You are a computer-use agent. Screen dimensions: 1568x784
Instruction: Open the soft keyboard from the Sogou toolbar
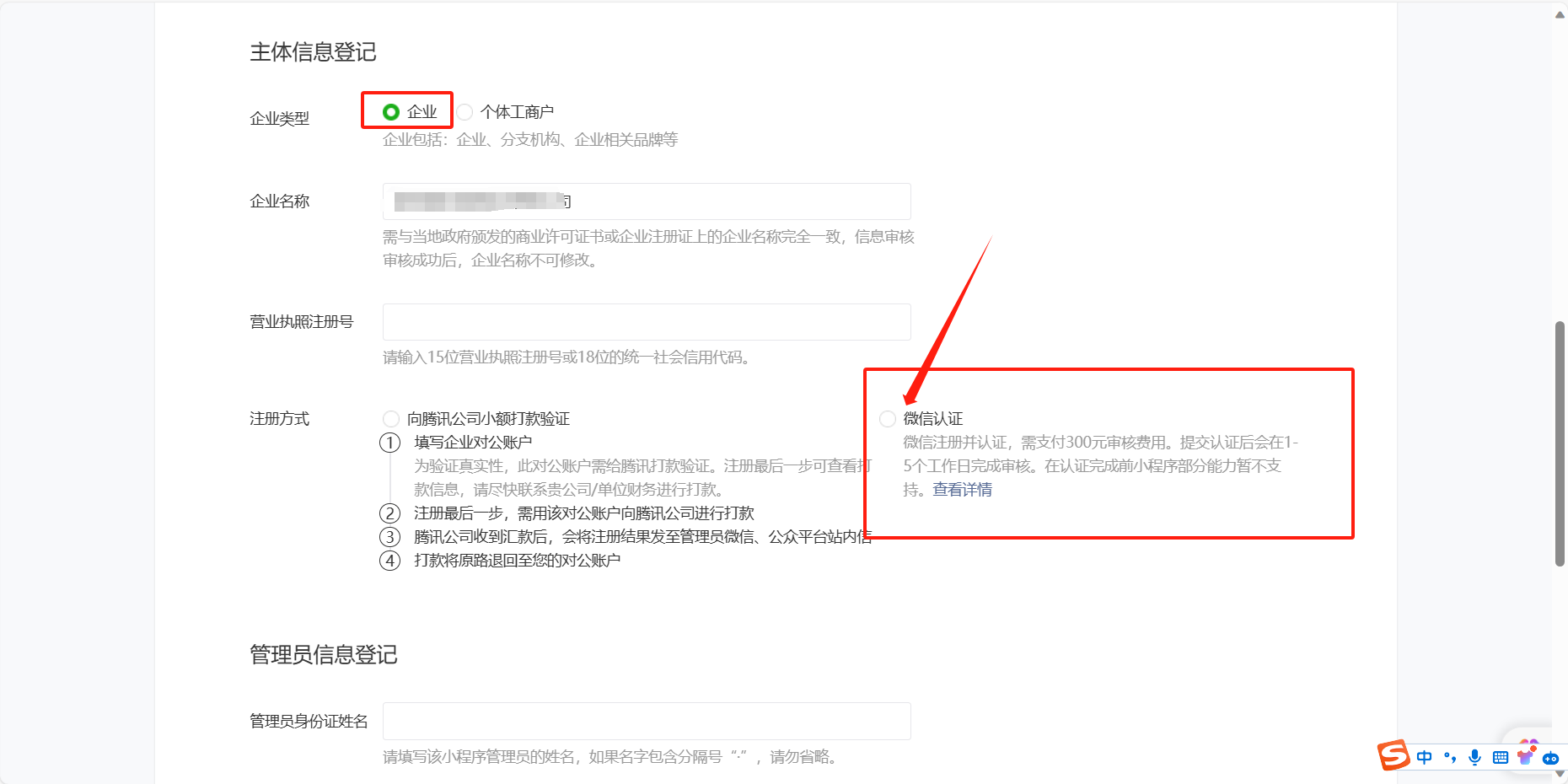pyautogui.click(x=1501, y=757)
